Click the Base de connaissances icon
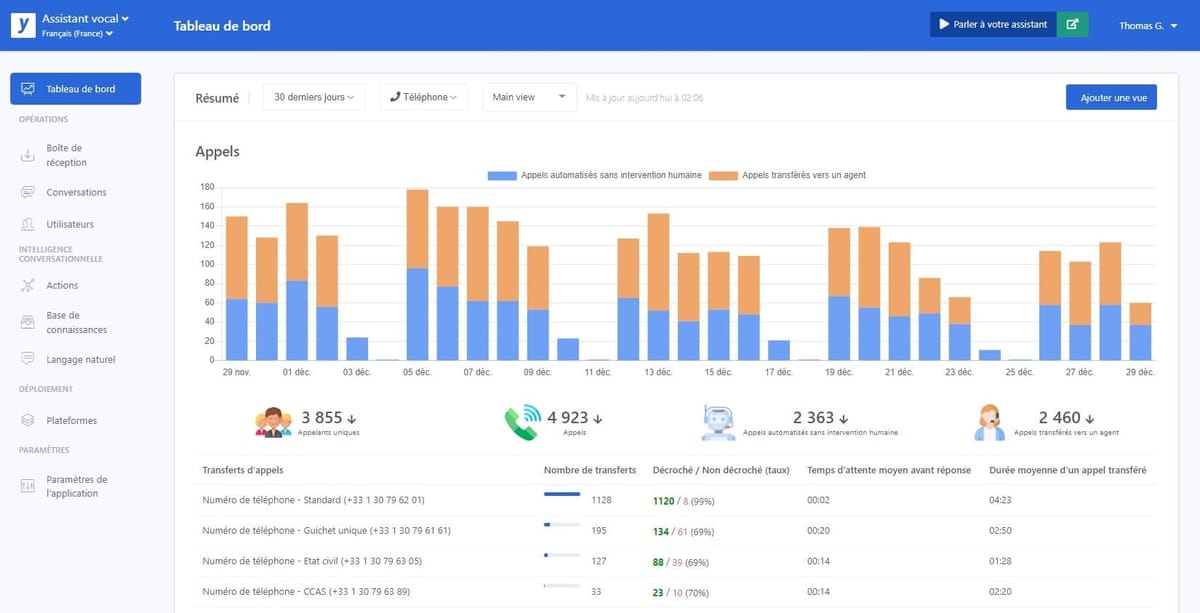The width and height of the screenshot is (1200, 613). pyautogui.click(x=27, y=322)
